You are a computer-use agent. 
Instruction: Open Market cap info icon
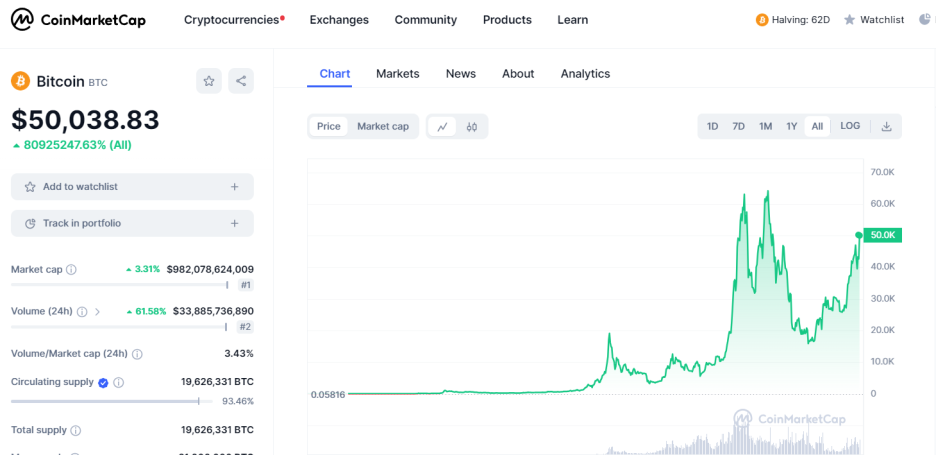pos(71,269)
